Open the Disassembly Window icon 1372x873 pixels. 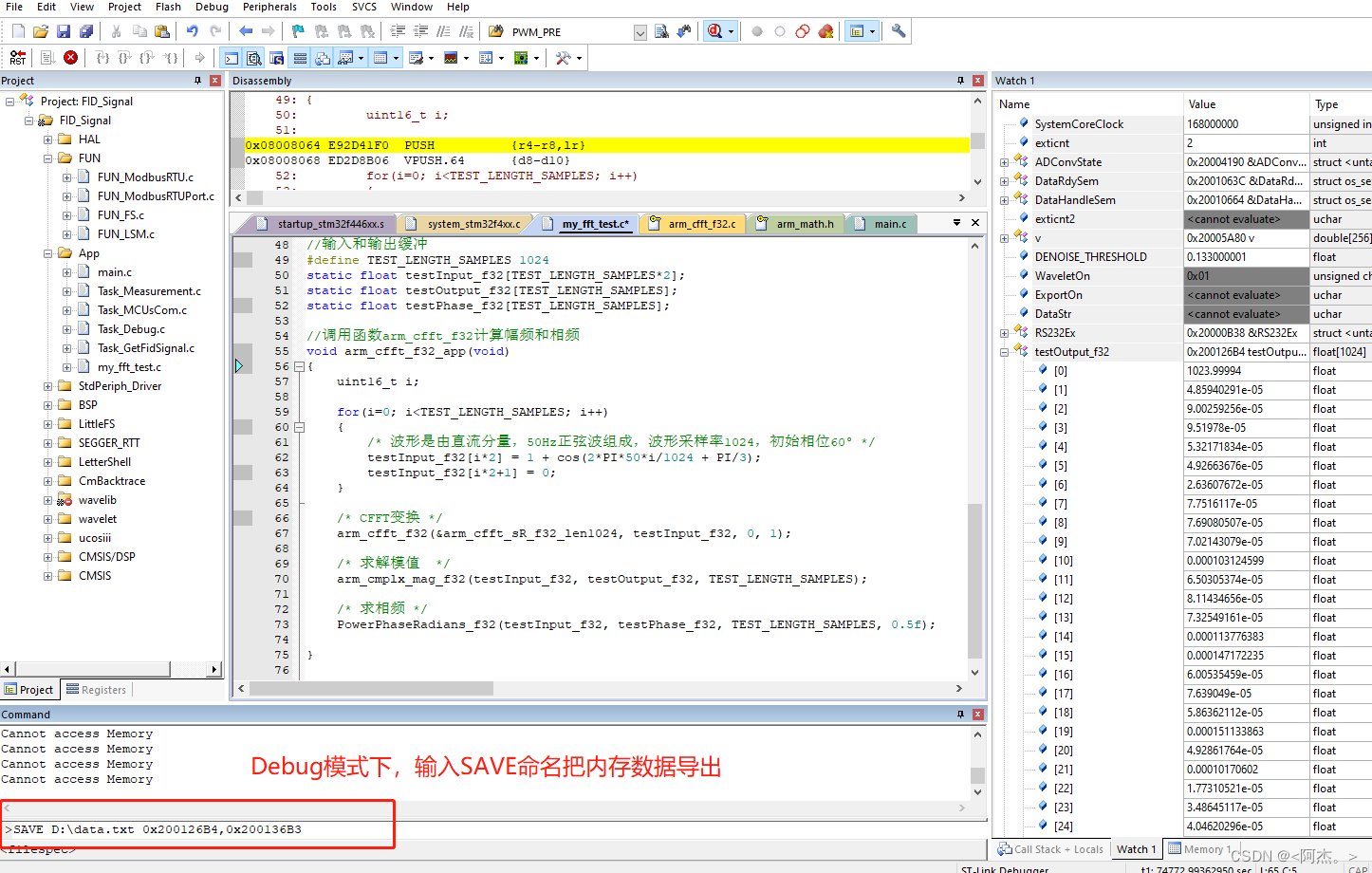click(x=254, y=57)
